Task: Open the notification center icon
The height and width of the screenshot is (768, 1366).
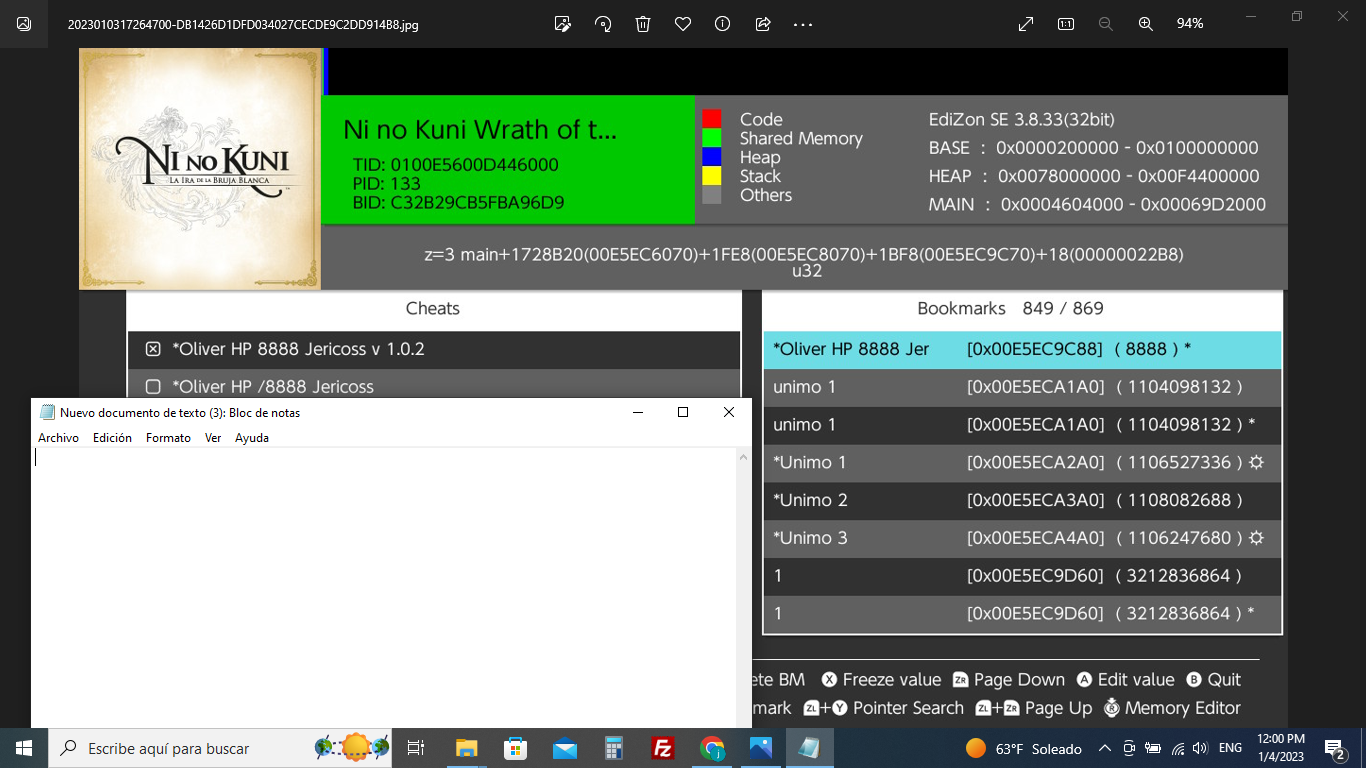Action: pos(1335,748)
